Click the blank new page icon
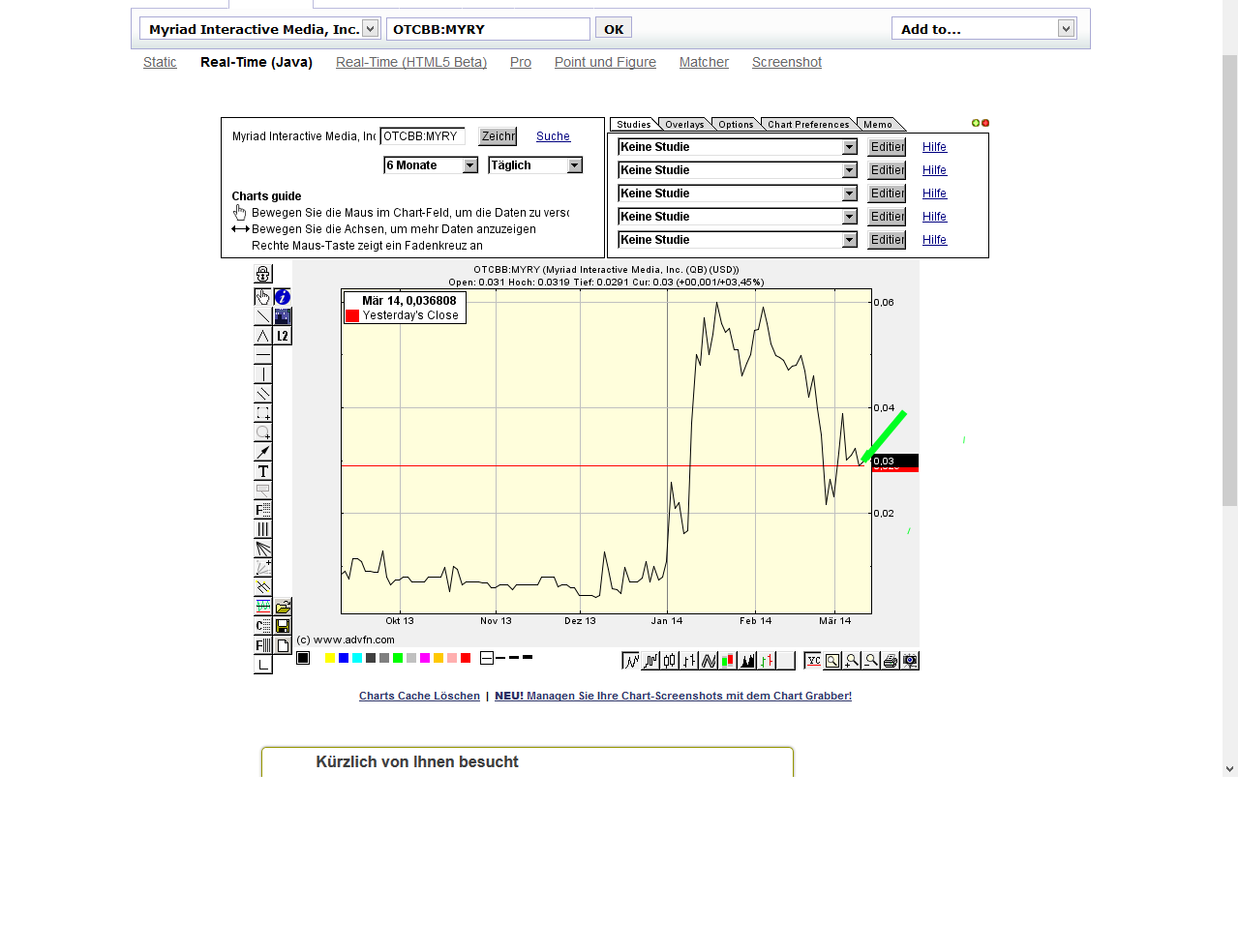1239x952 pixels. [x=283, y=645]
